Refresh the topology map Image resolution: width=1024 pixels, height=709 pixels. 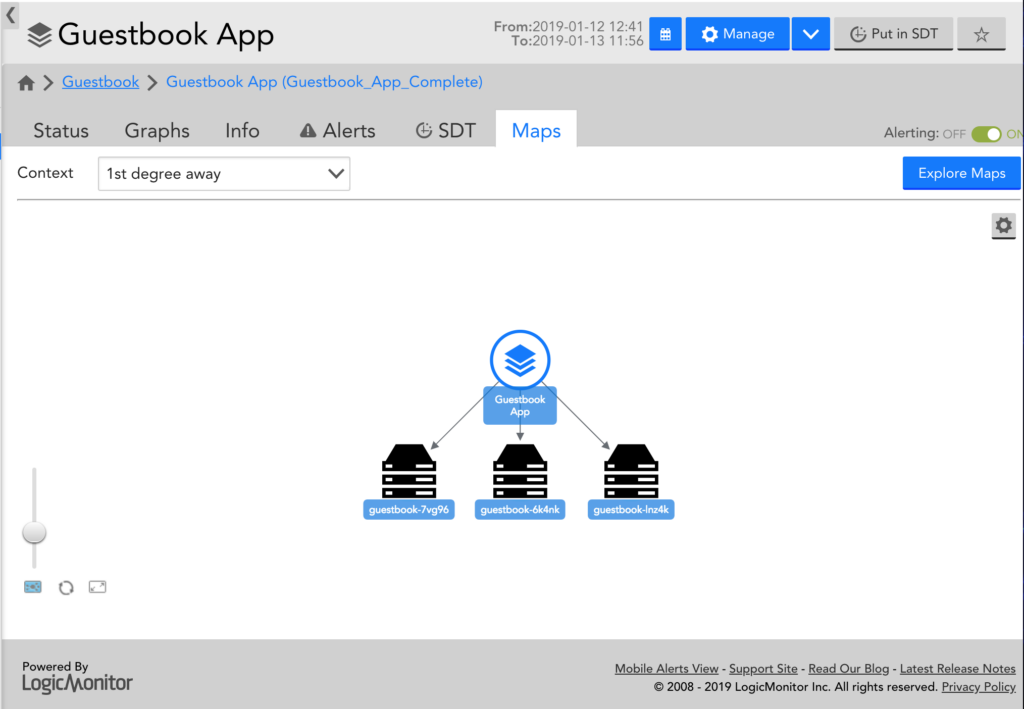65,587
